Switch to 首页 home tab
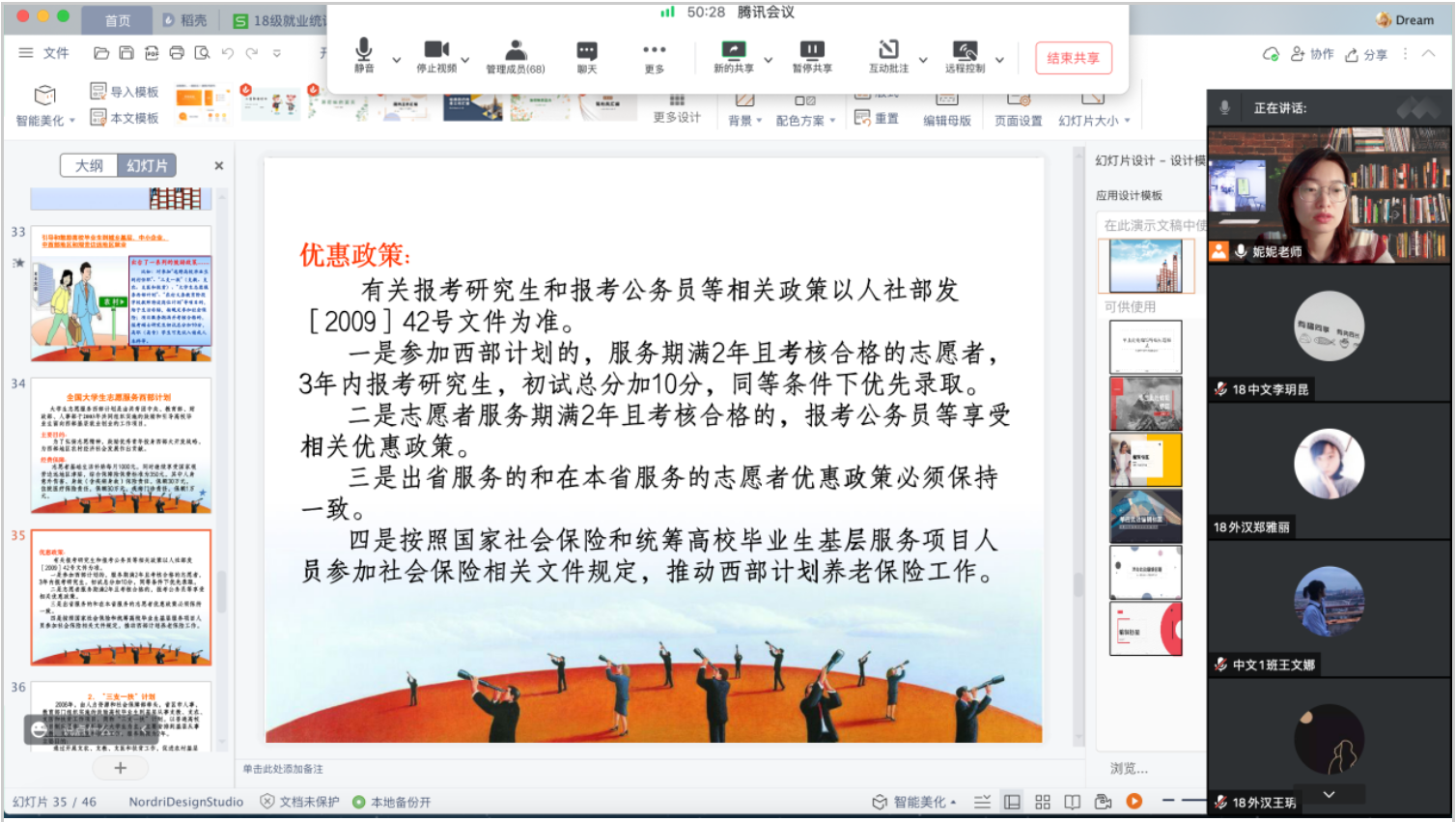 click(117, 20)
